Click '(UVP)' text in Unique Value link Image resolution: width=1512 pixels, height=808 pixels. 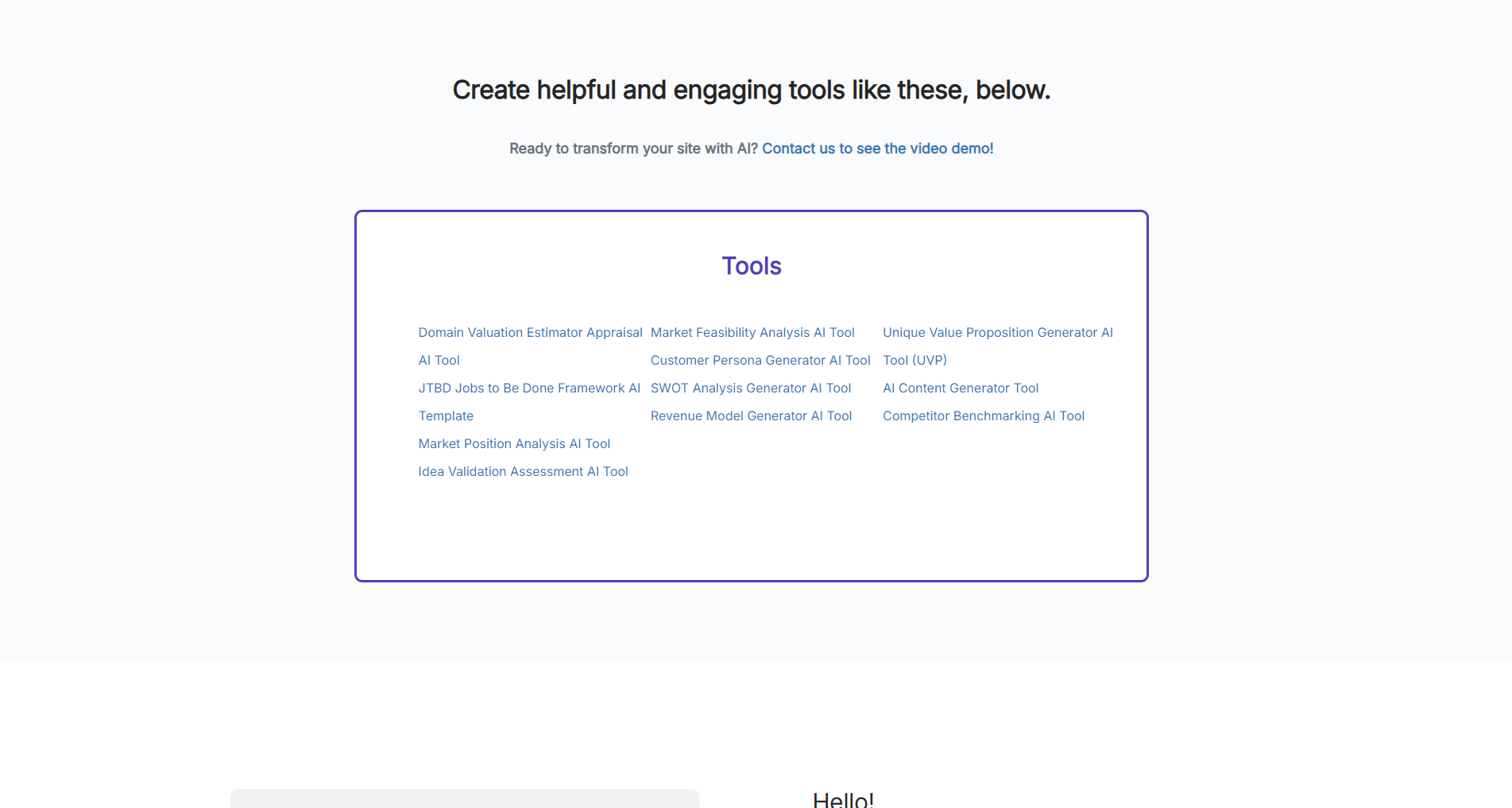pyautogui.click(x=930, y=361)
